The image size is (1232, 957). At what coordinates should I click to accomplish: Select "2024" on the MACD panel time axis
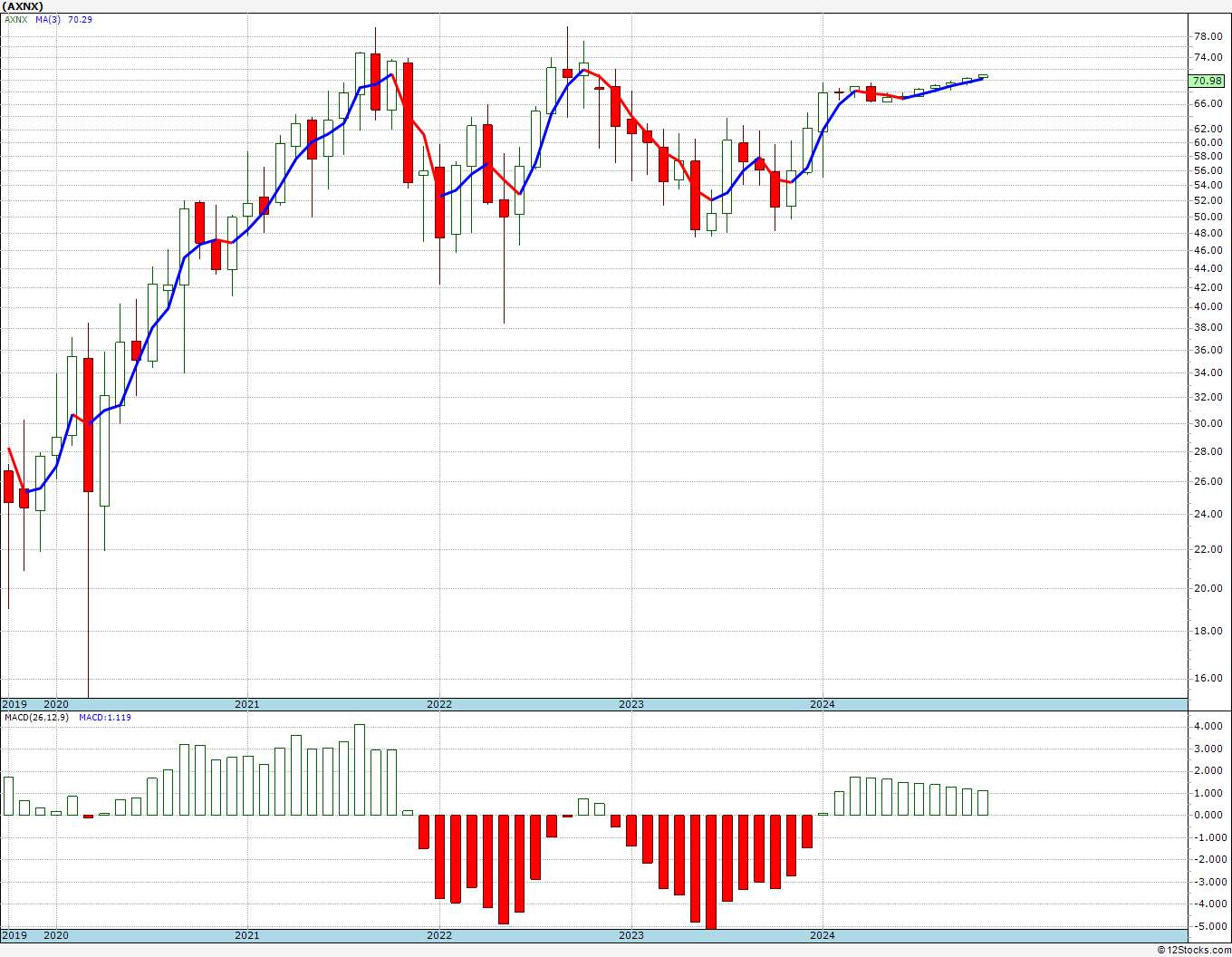coord(823,935)
